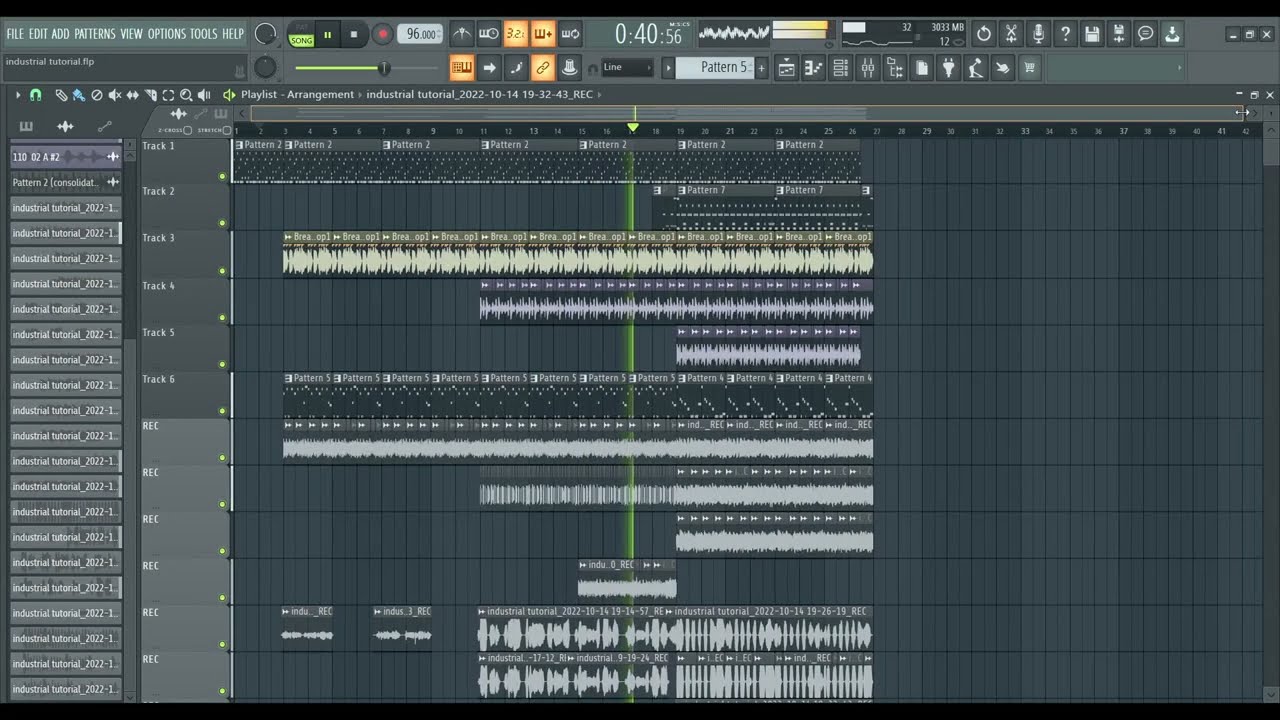Open pattern options arrow left of Pattern 5

668,68
